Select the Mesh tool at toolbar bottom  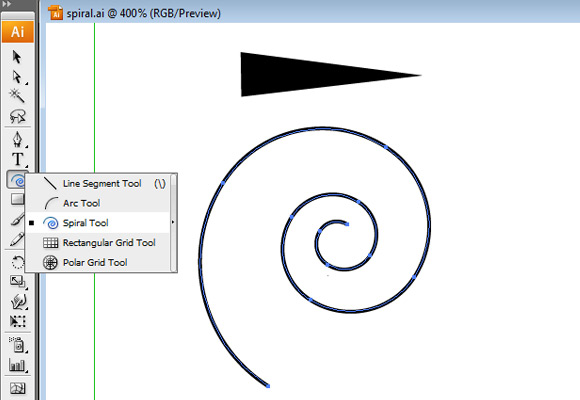point(17,388)
